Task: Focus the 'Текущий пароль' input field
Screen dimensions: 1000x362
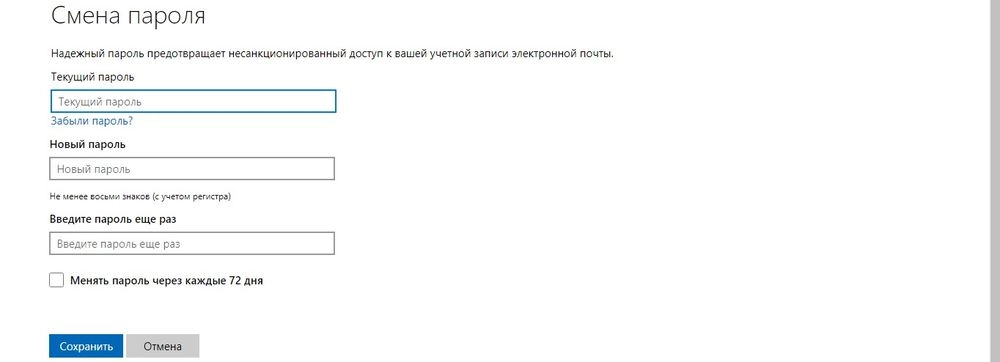Action: tap(193, 101)
